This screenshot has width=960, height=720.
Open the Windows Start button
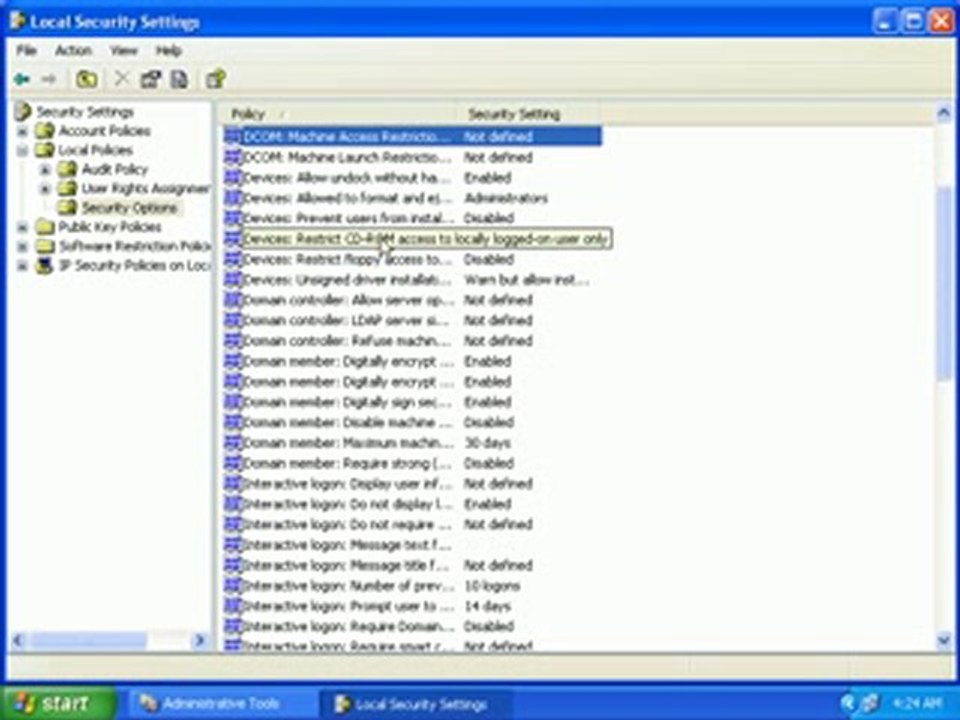point(58,703)
